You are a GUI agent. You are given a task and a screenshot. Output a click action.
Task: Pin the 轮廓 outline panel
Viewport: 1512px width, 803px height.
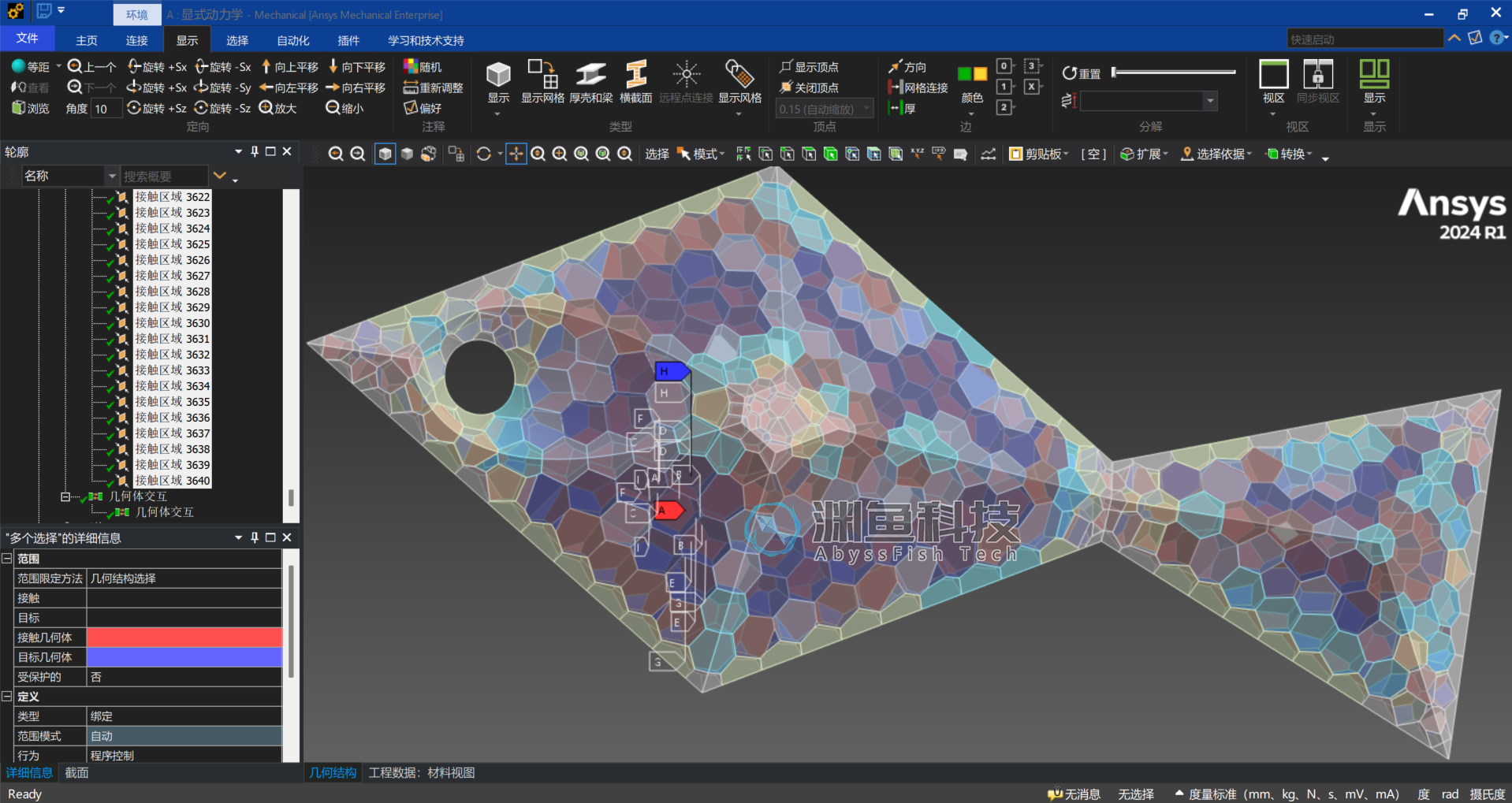click(x=255, y=151)
